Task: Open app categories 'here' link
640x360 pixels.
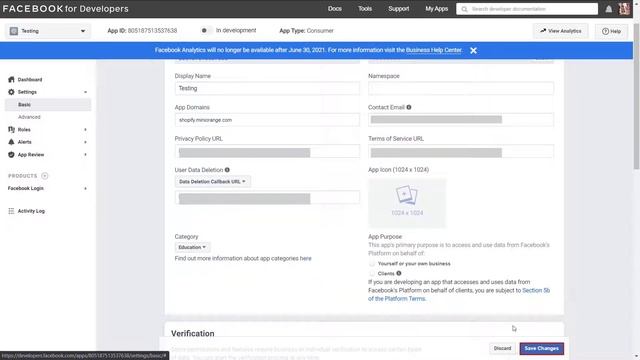Action: click(x=305, y=258)
